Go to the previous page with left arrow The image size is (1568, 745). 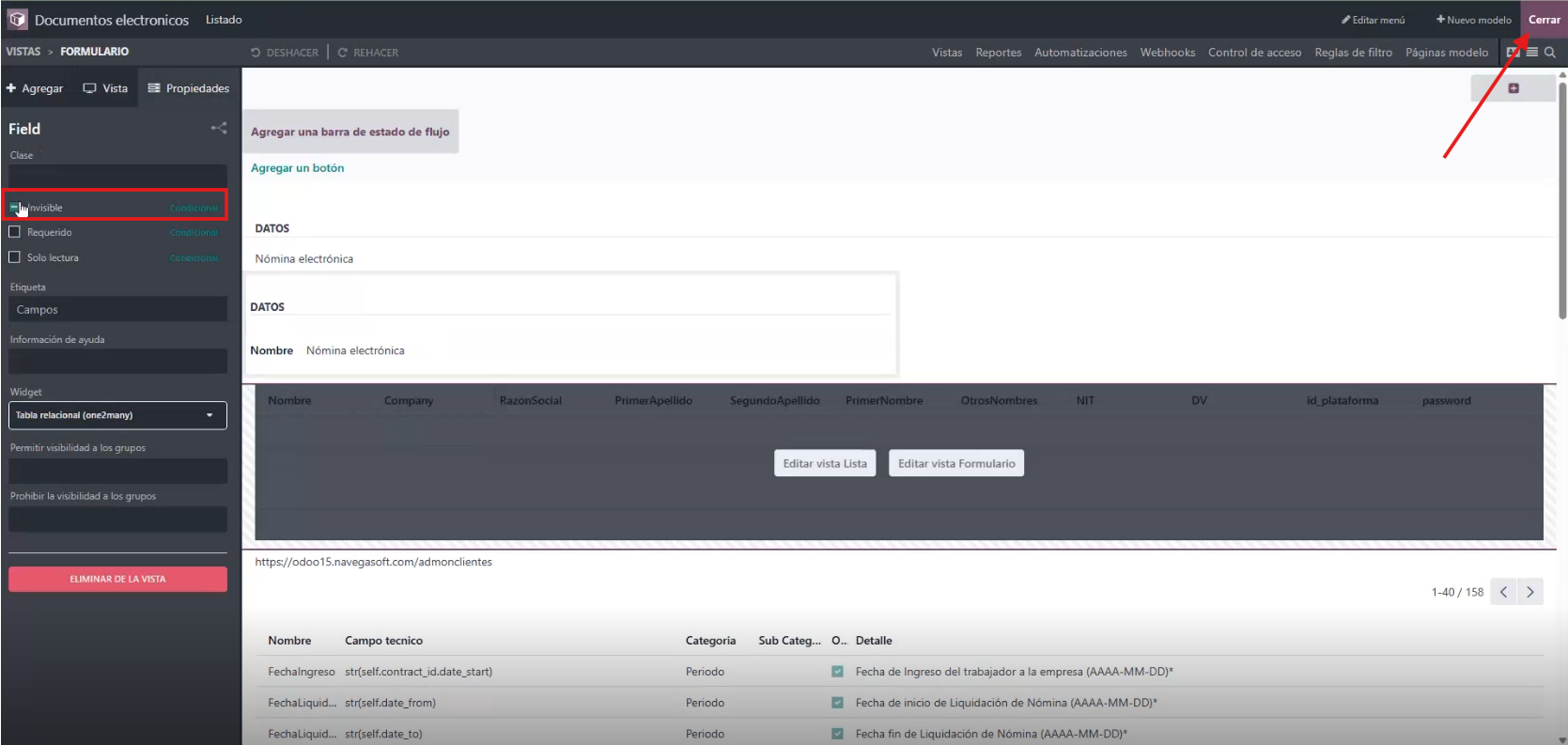1503,592
